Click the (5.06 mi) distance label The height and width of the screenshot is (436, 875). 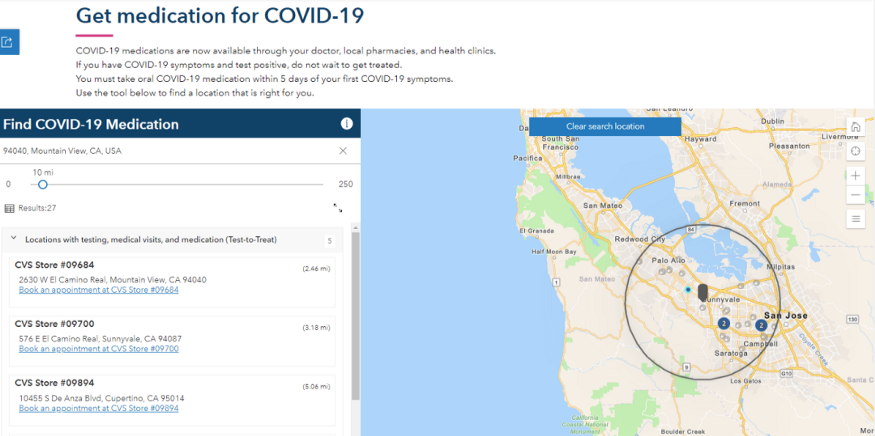click(x=316, y=386)
